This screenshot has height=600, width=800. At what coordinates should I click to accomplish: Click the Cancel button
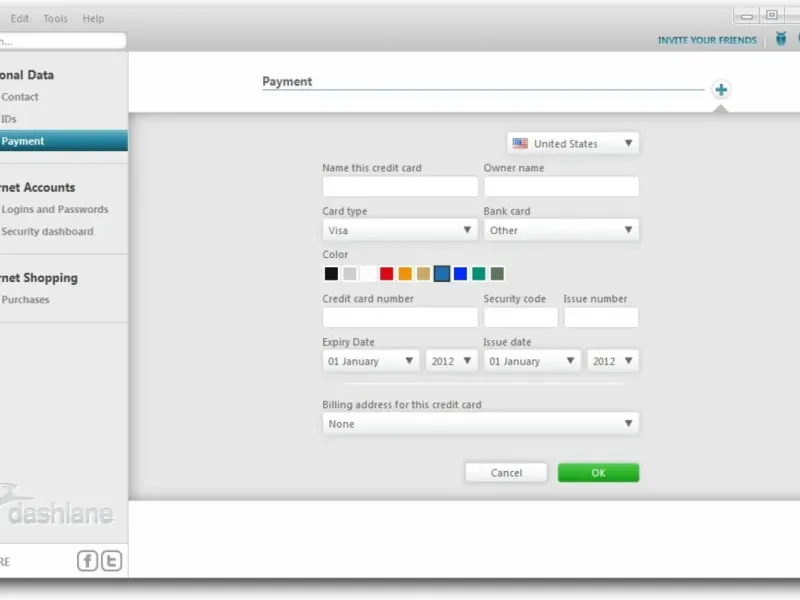pos(506,472)
